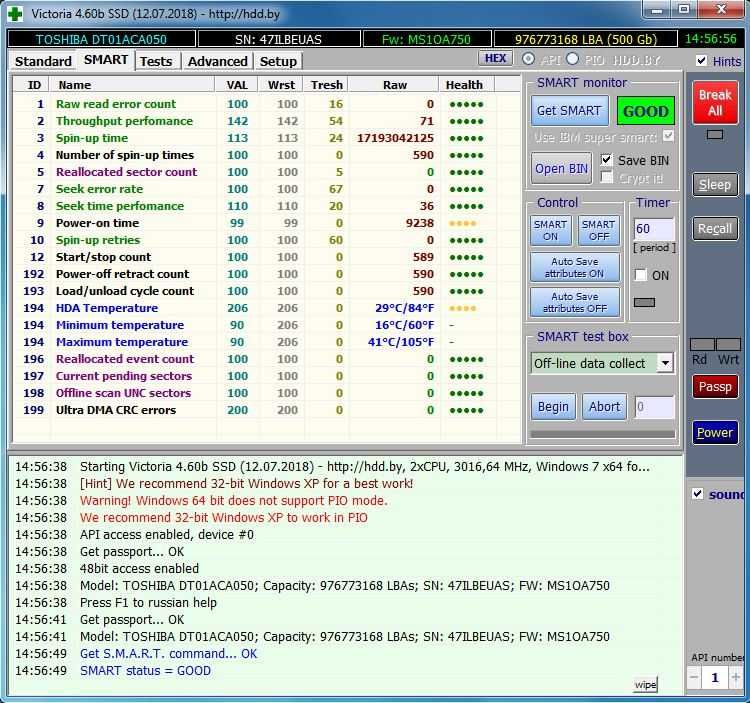This screenshot has height=703, width=750.
Task: Click the Get SMART button
Action: pyautogui.click(x=569, y=110)
